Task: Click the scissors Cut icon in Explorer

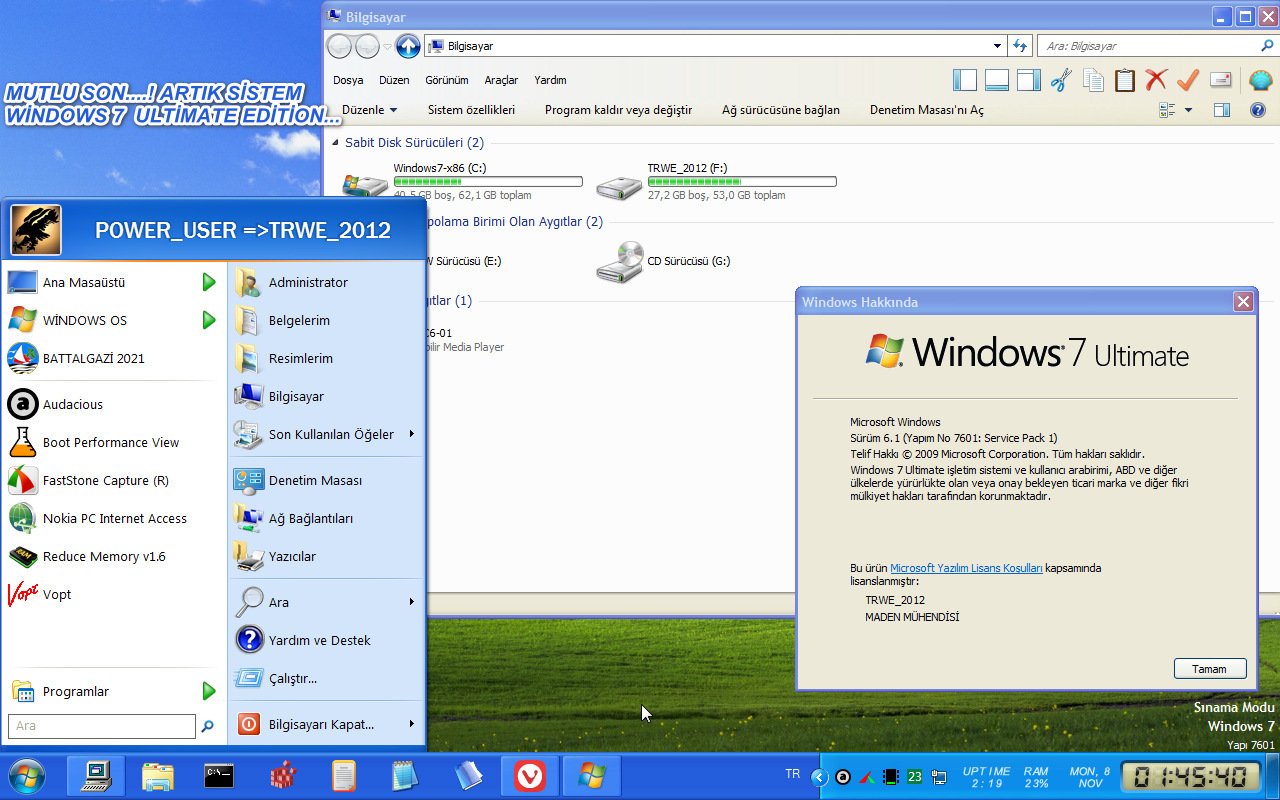Action: click(x=1061, y=80)
